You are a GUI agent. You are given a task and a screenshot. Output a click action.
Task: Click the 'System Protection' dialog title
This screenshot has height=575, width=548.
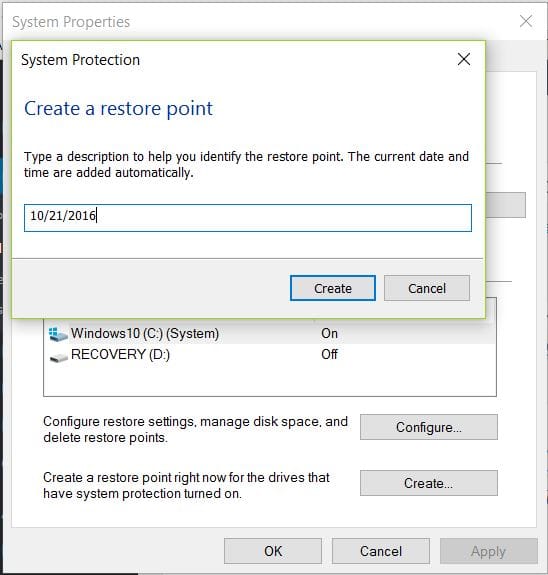coord(80,60)
